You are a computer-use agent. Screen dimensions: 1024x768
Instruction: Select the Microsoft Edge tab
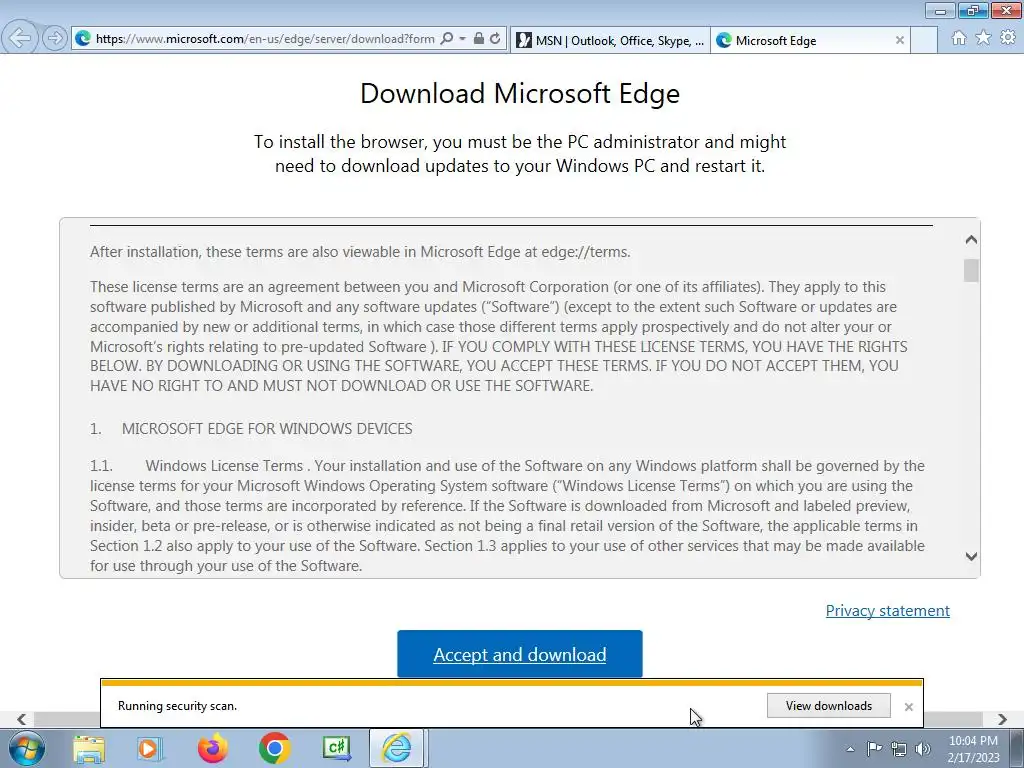tap(810, 40)
